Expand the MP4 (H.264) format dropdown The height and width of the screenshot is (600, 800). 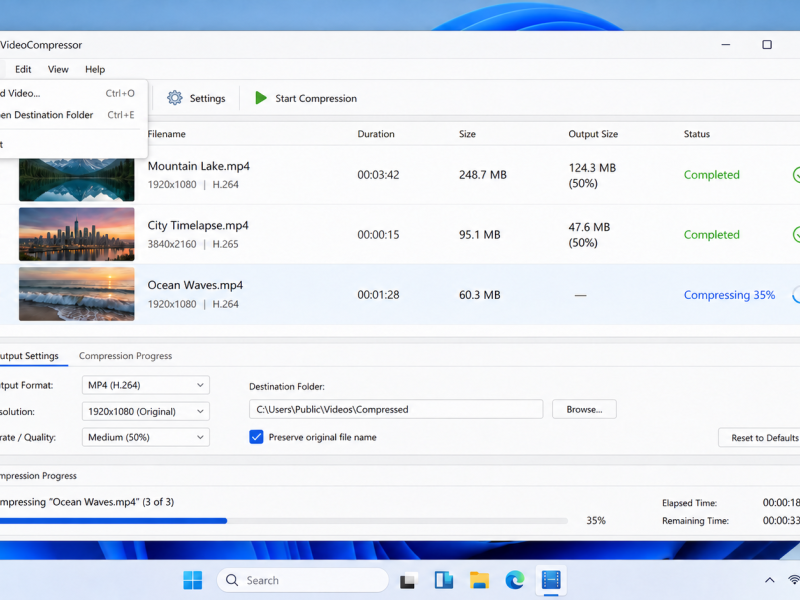point(145,385)
